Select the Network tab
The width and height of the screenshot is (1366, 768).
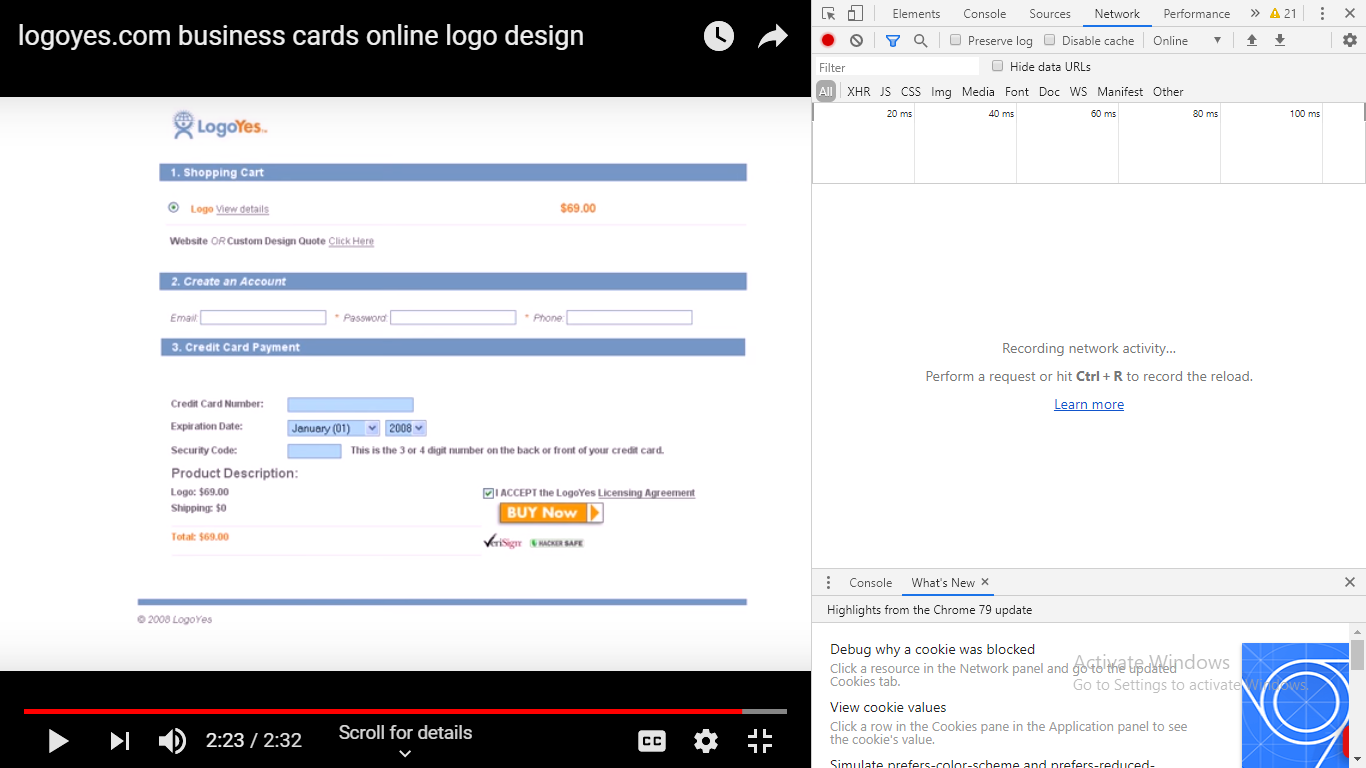[1117, 14]
